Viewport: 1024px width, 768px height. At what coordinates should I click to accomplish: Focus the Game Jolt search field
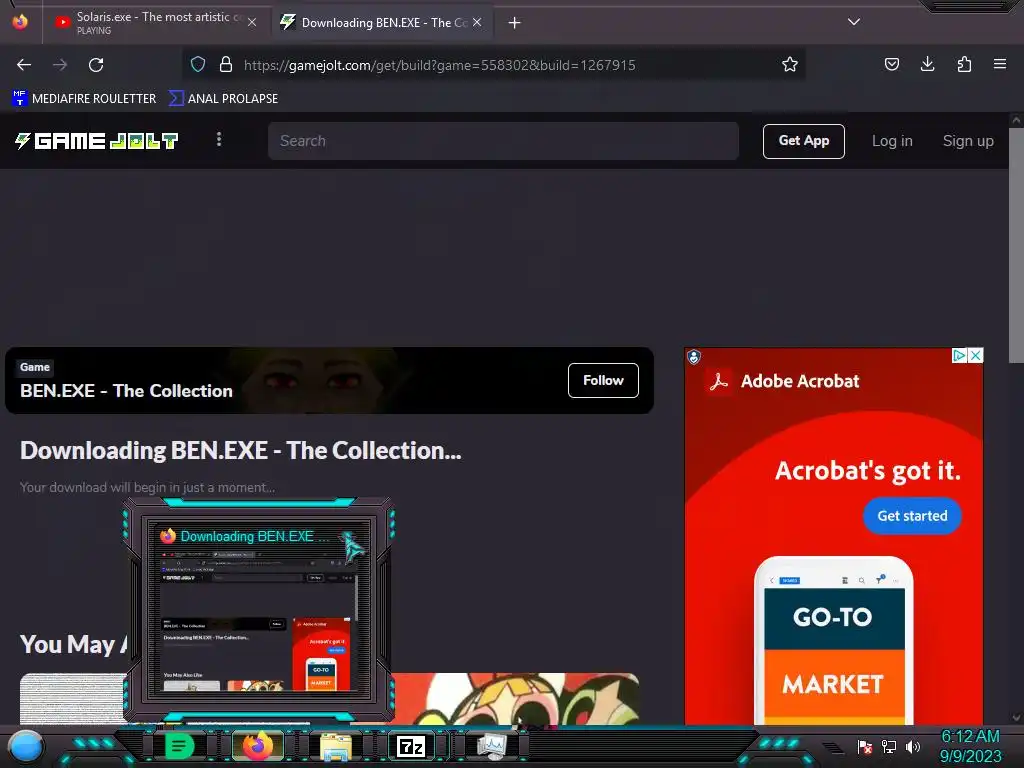(x=503, y=140)
